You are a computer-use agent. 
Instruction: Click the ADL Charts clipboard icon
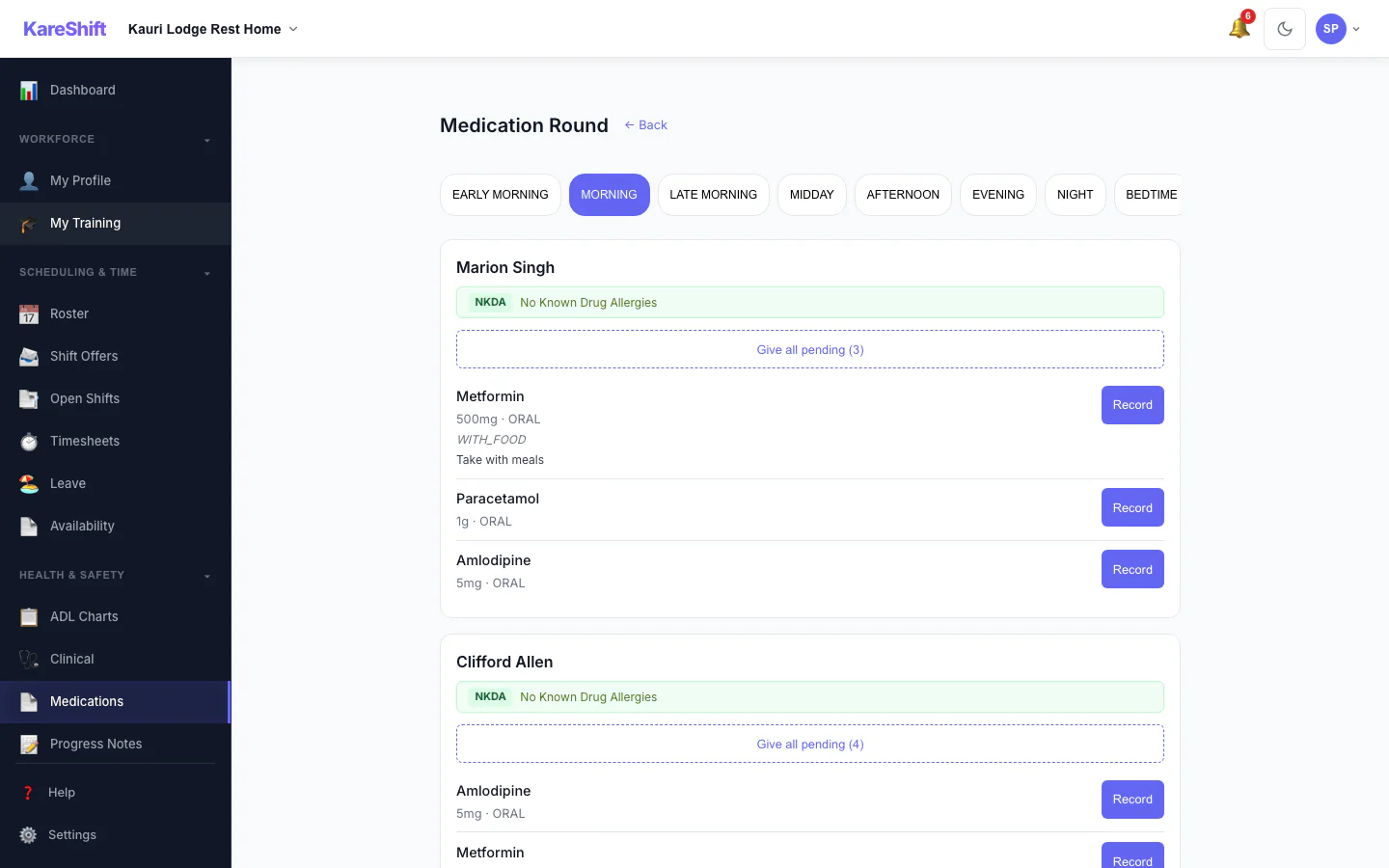pos(29,616)
